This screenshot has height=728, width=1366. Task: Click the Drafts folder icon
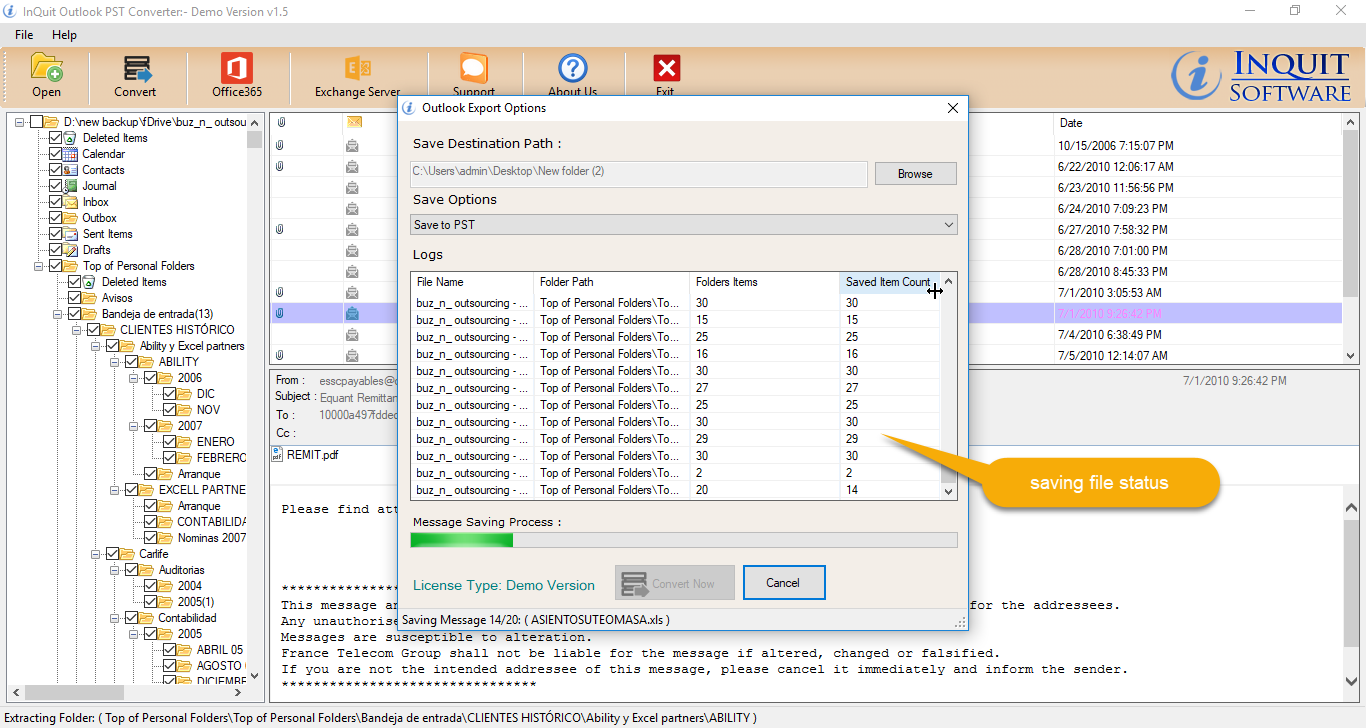tap(70, 250)
